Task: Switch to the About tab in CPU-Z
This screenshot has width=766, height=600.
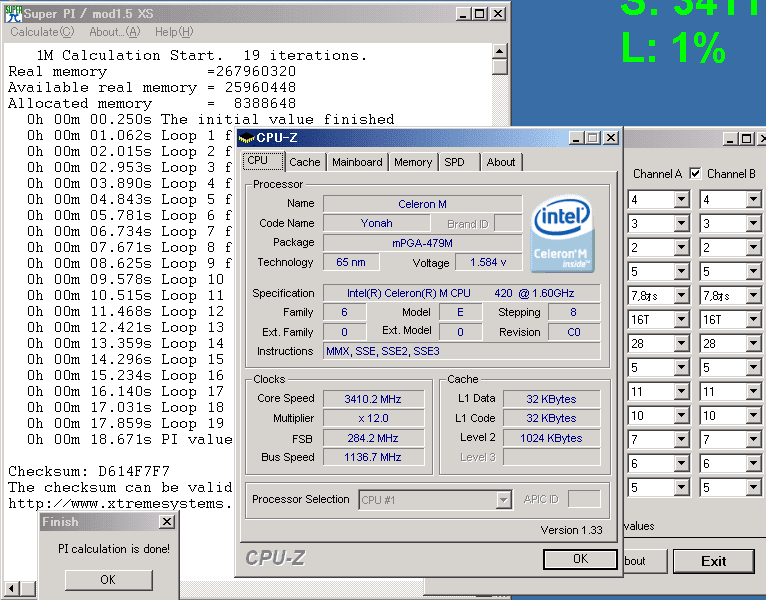Action: tap(501, 162)
